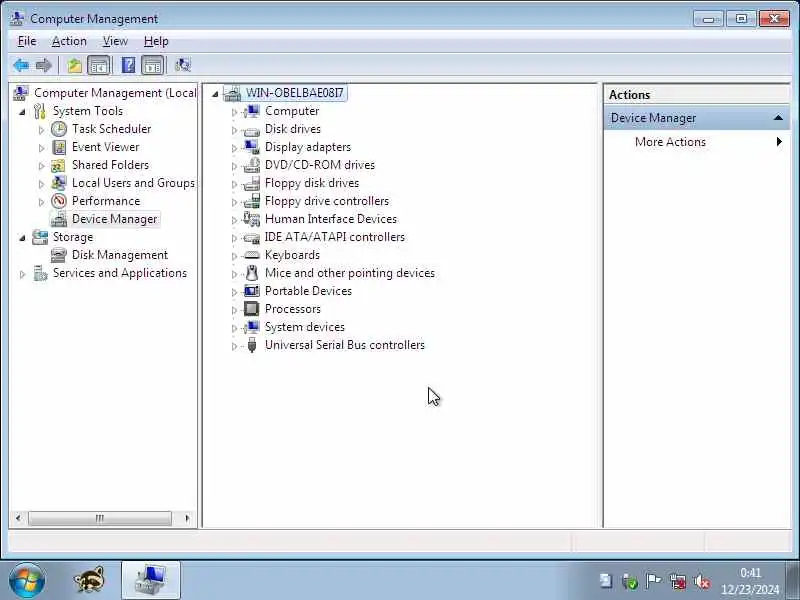
Task: Click the muted volume tray icon
Action: point(702,581)
